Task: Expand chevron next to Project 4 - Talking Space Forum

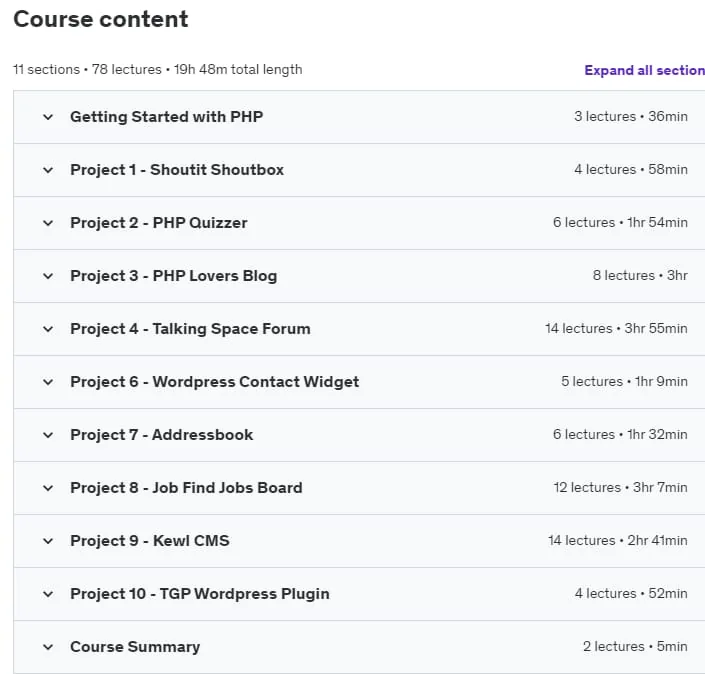Action: [x=48, y=329]
